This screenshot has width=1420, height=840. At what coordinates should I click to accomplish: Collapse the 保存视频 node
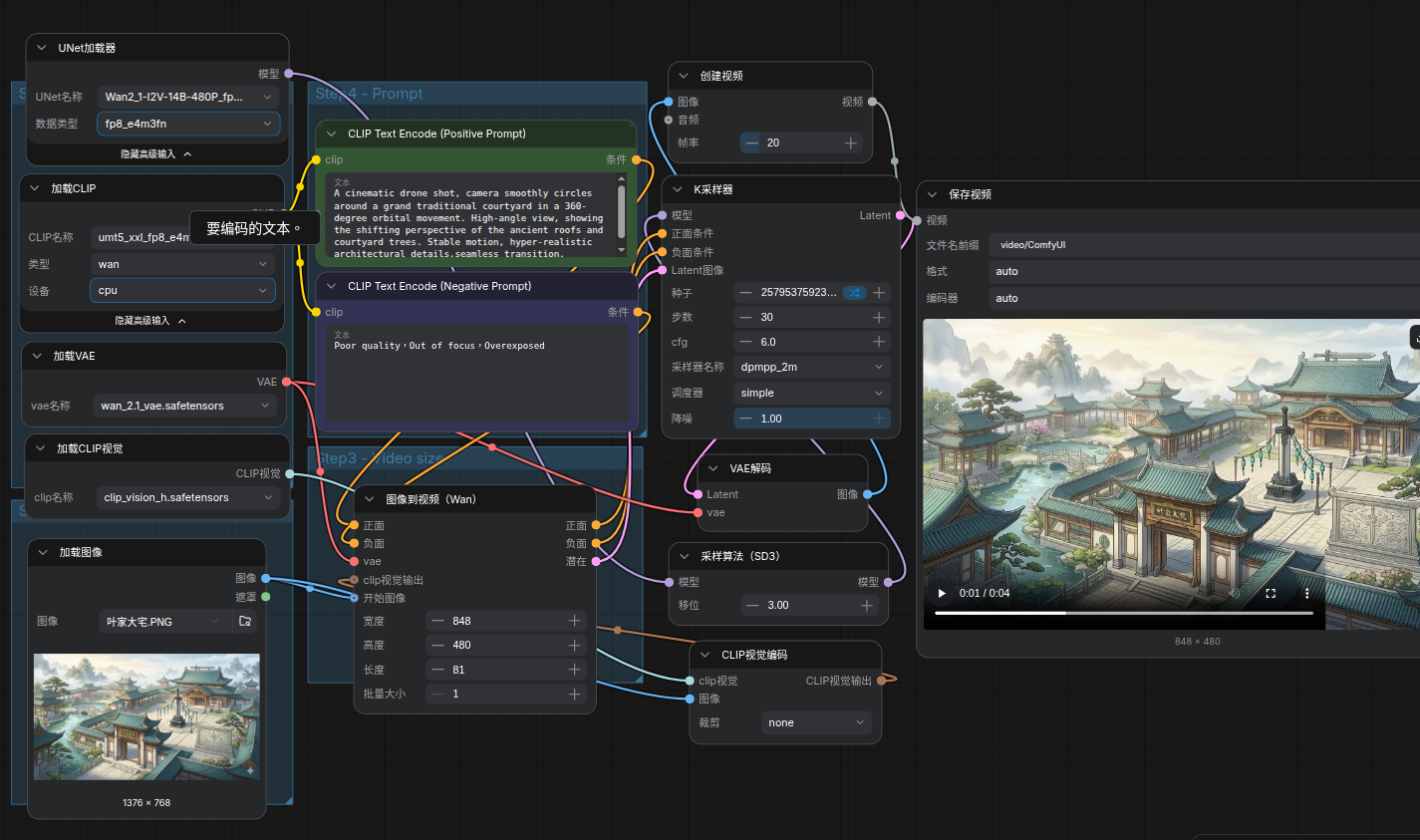pyautogui.click(x=933, y=194)
